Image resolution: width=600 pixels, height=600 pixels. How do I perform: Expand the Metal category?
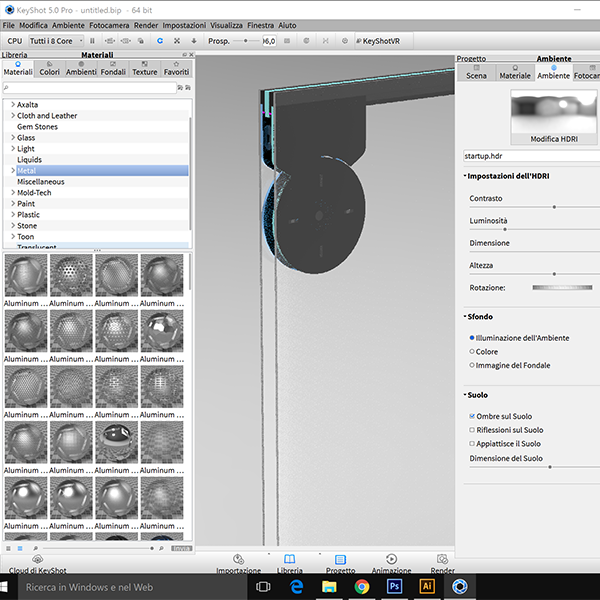13,170
